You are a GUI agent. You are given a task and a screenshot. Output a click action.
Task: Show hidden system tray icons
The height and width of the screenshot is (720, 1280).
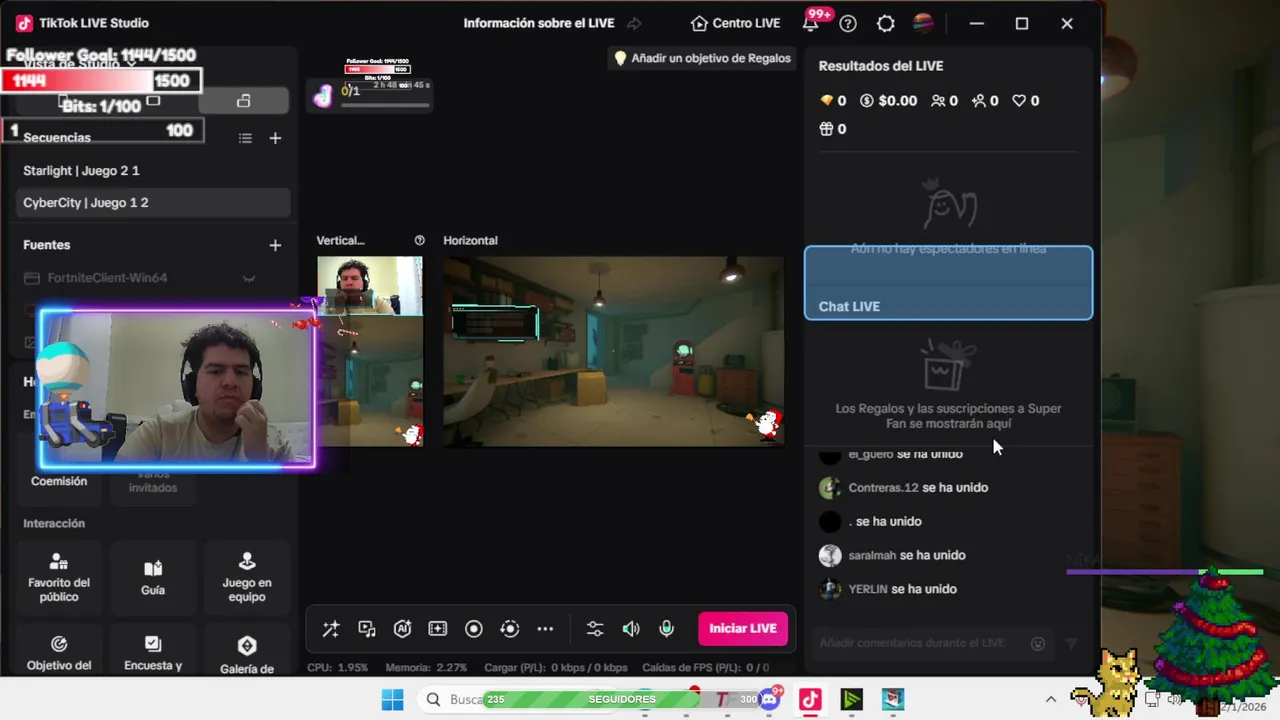pyautogui.click(x=1051, y=700)
